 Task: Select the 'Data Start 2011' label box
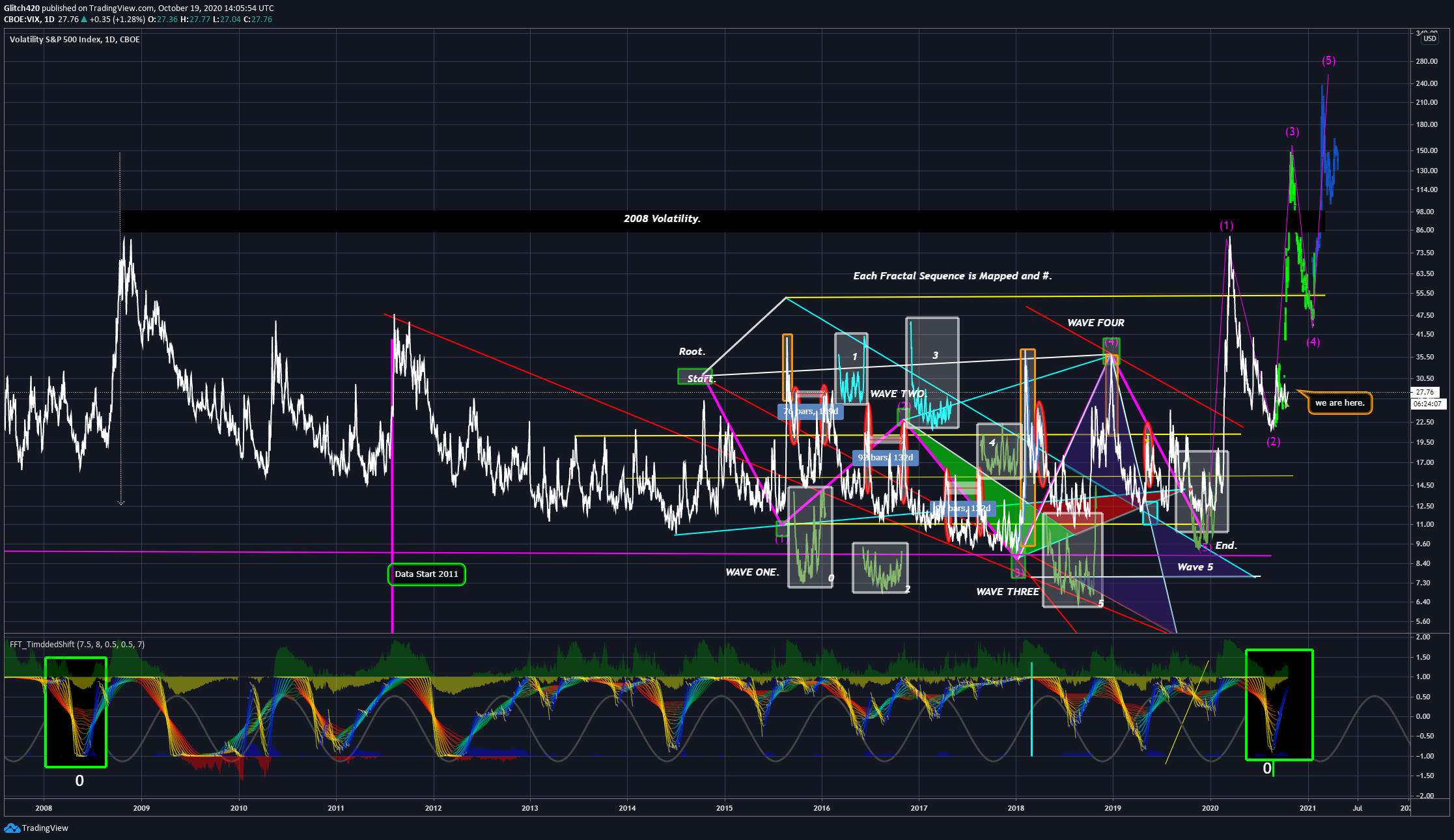click(x=426, y=574)
